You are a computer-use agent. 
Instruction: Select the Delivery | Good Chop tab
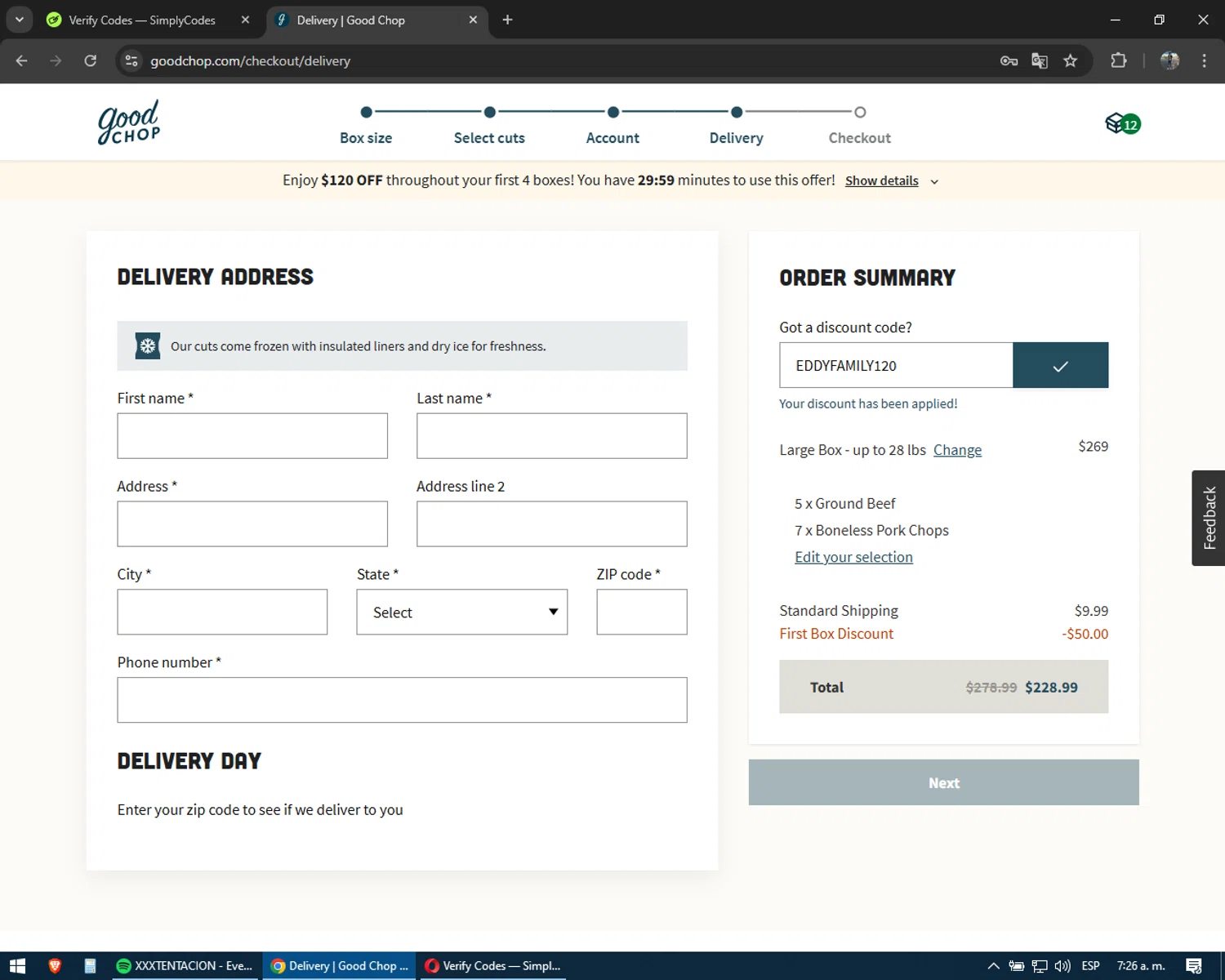tap(351, 20)
